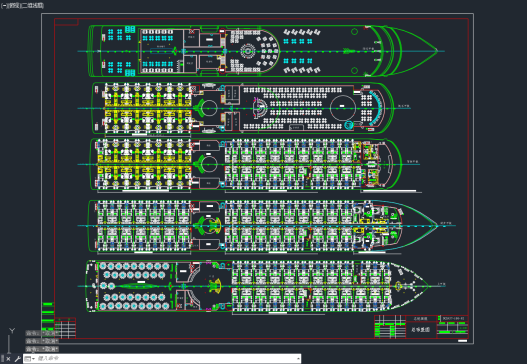527x364 pixels.
Task: Open the 二维线框 visual style menu
Action: pos(33,5)
